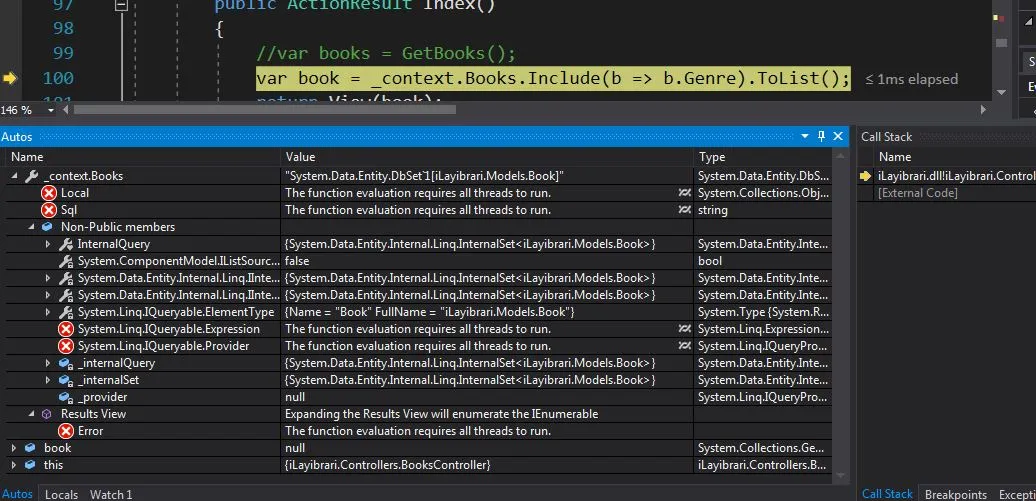Screen dimensions: 1036x501
Task: Click the book variable cube icon
Action: (30, 447)
